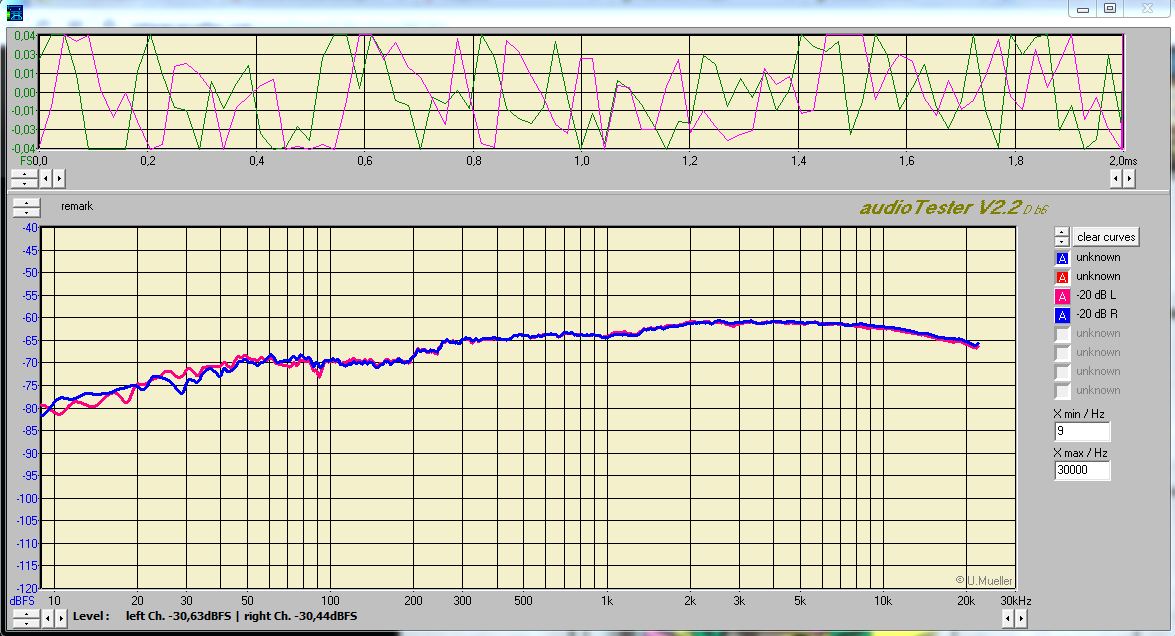Toggle the -20 dB L curve
The image size is (1175, 636).
[x=1062, y=296]
